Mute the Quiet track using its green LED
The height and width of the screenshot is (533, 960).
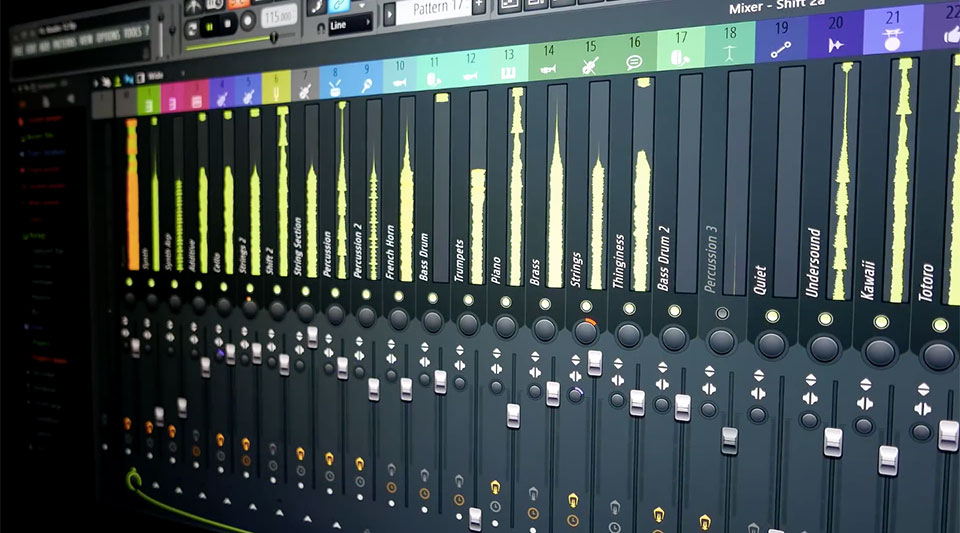tap(772, 316)
